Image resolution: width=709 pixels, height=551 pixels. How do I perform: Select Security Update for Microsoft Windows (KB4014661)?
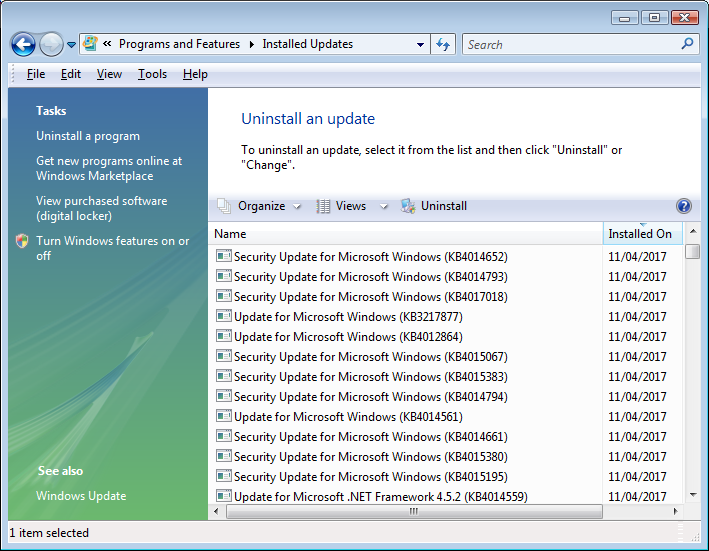(x=371, y=437)
